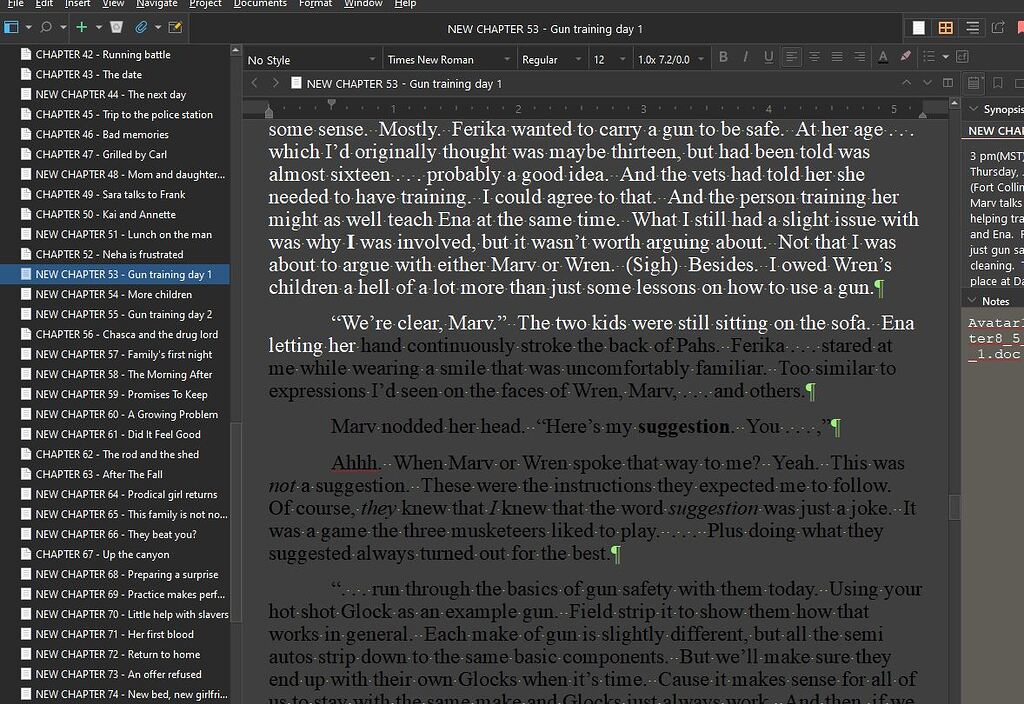
Task: Select the Corkboard view mode icon
Action: click(x=945, y=27)
